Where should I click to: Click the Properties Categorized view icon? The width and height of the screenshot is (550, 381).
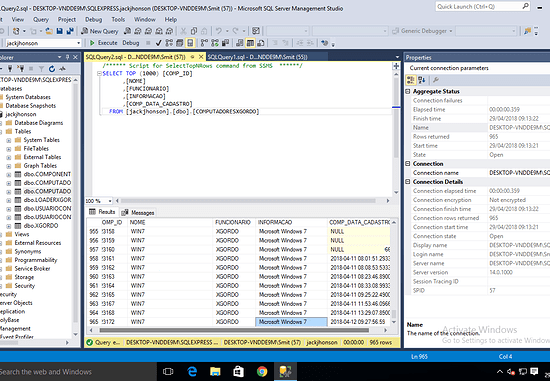[411, 80]
